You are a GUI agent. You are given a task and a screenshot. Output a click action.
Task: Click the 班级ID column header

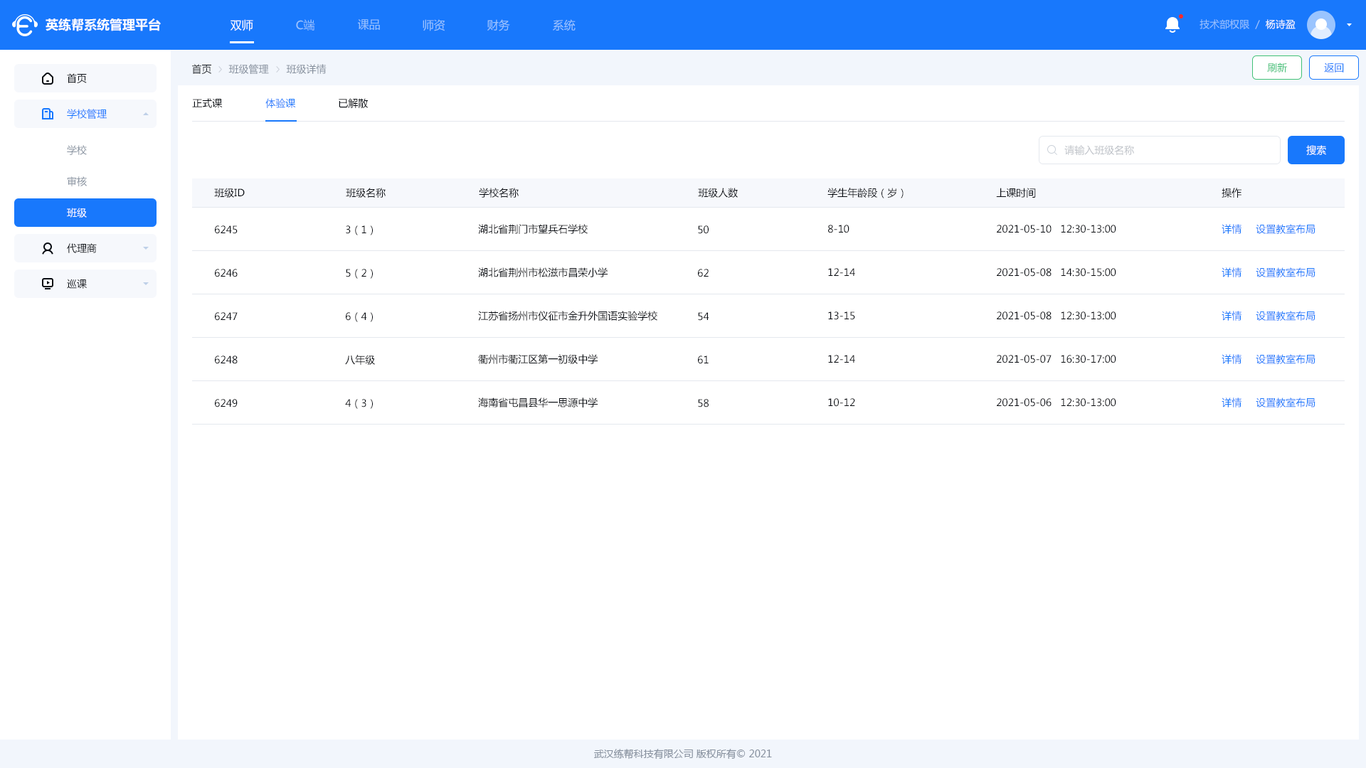(x=229, y=193)
